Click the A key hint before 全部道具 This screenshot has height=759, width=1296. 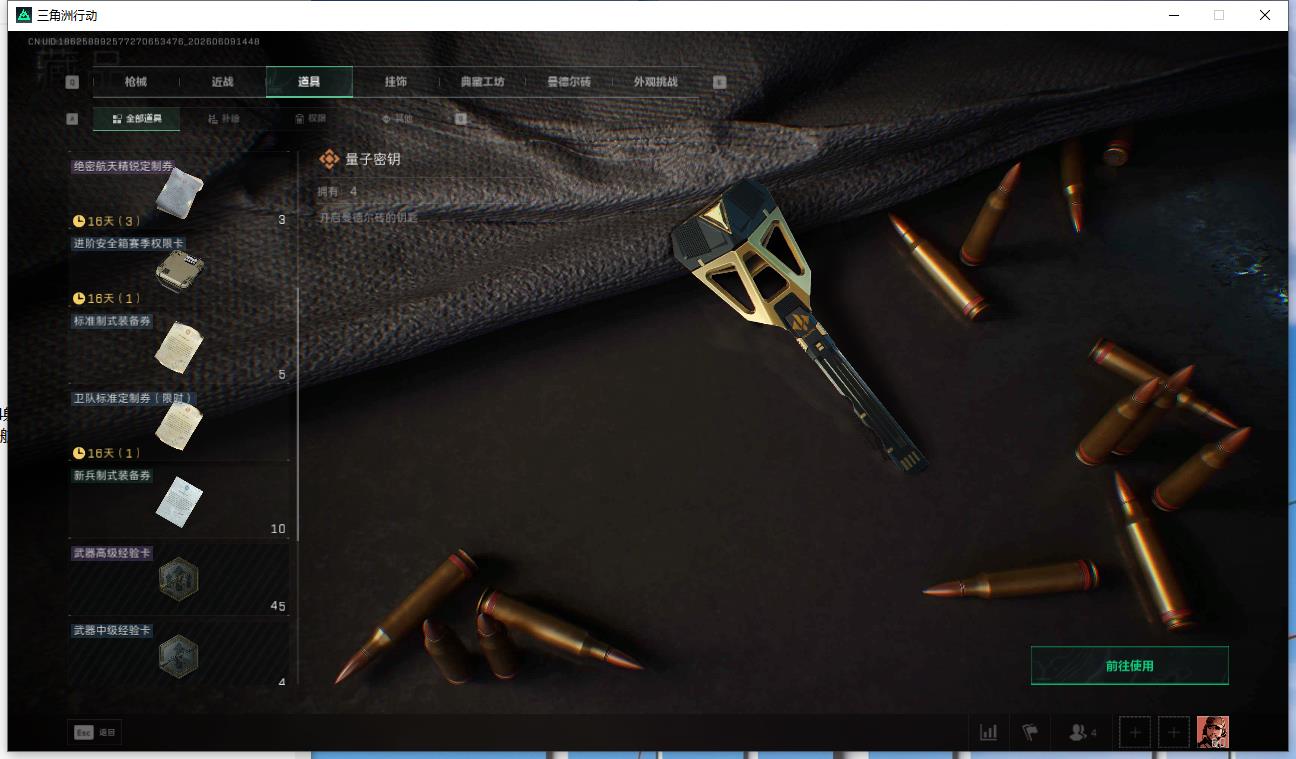click(x=72, y=119)
